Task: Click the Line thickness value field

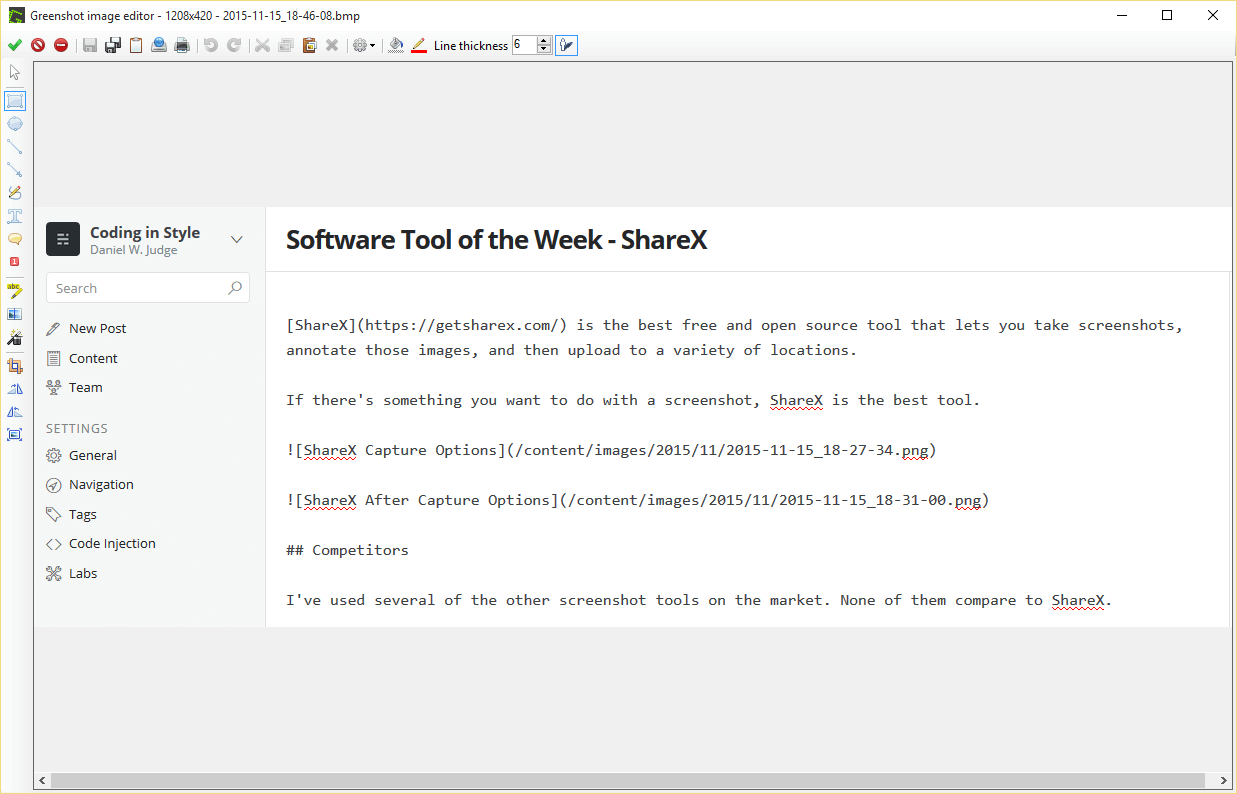Action: (524, 45)
